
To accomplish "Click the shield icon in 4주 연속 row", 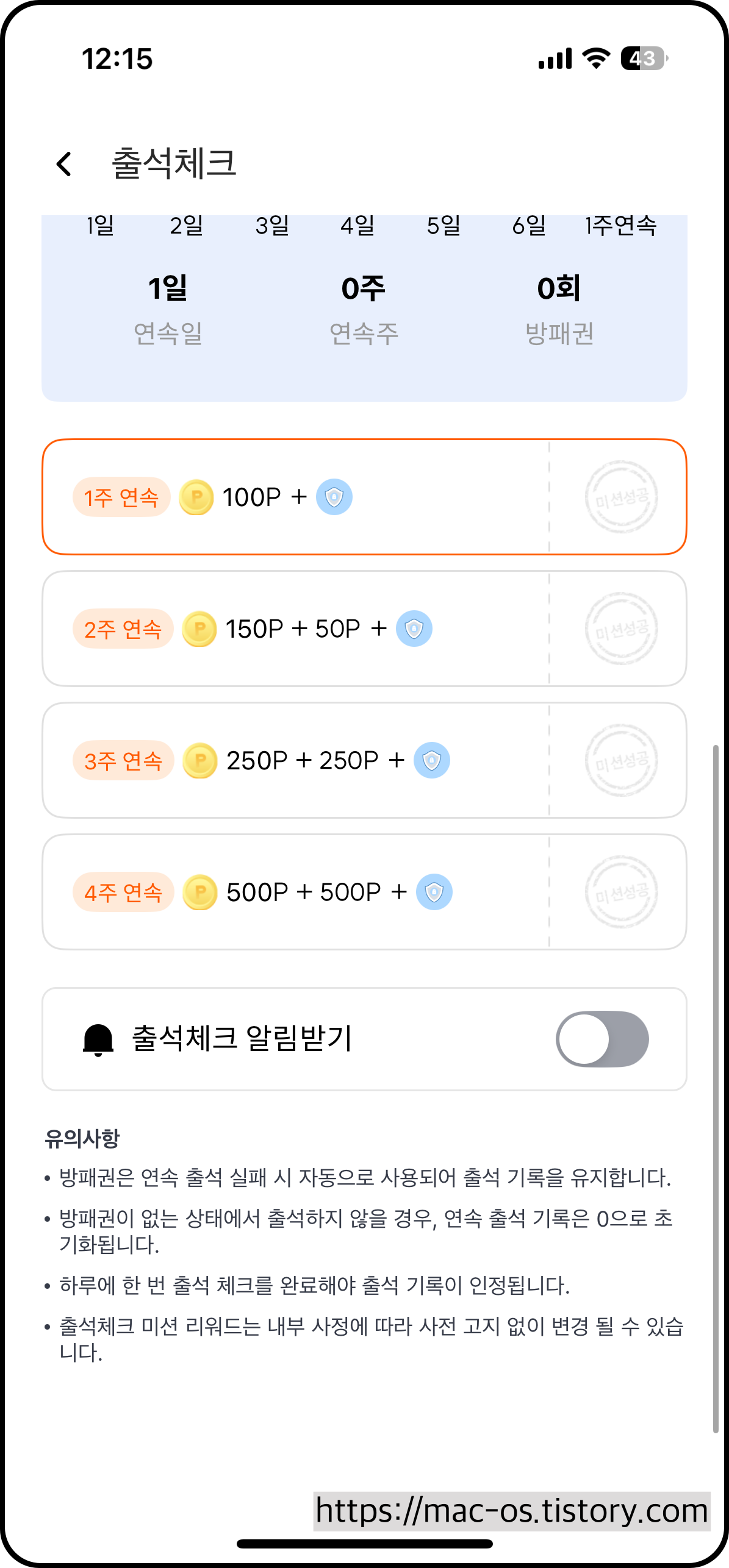I will click(x=434, y=893).
